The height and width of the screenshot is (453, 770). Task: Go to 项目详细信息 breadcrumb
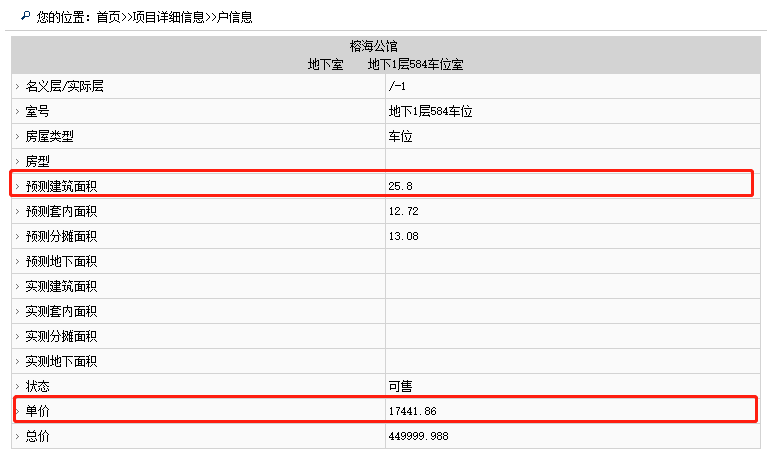(x=168, y=17)
